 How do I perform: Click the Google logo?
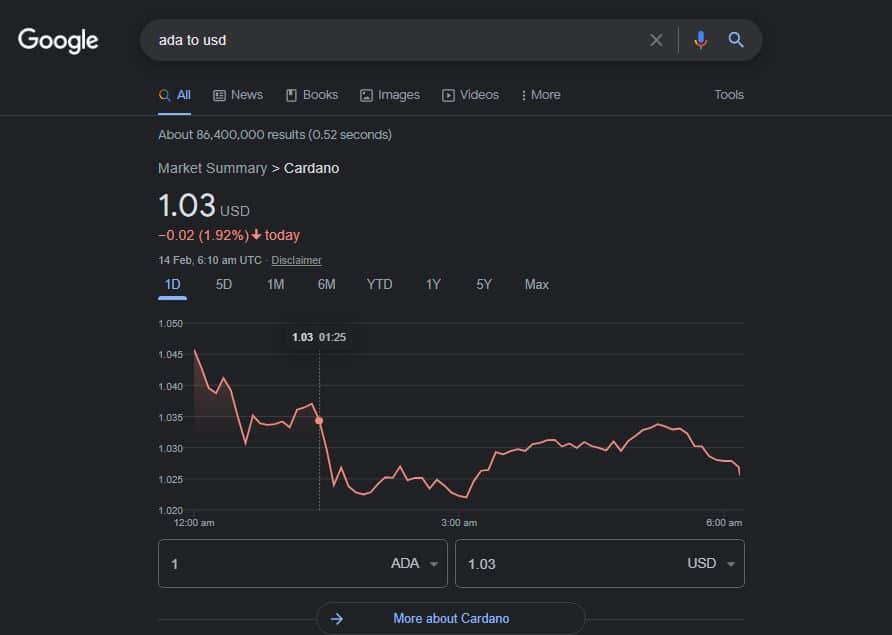(x=58, y=40)
